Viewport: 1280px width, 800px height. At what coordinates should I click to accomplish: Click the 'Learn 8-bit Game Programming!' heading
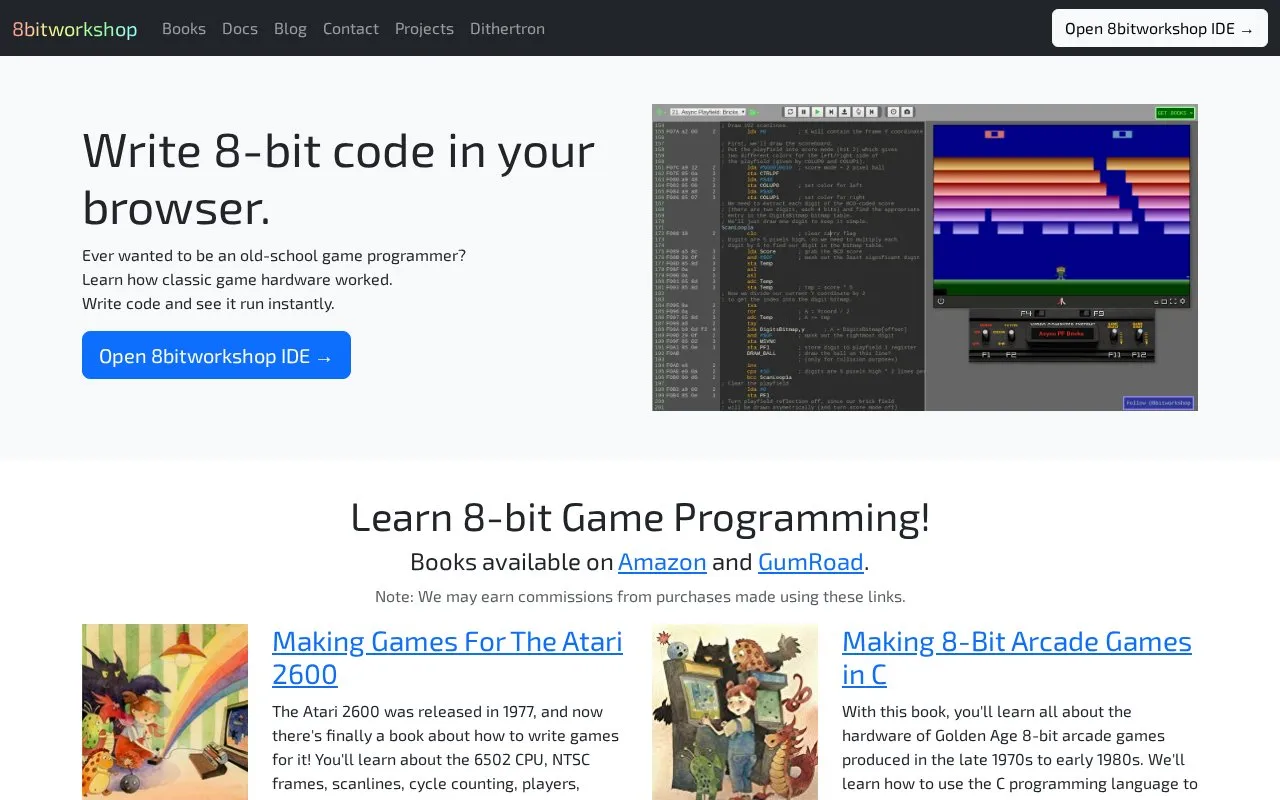[640, 517]
